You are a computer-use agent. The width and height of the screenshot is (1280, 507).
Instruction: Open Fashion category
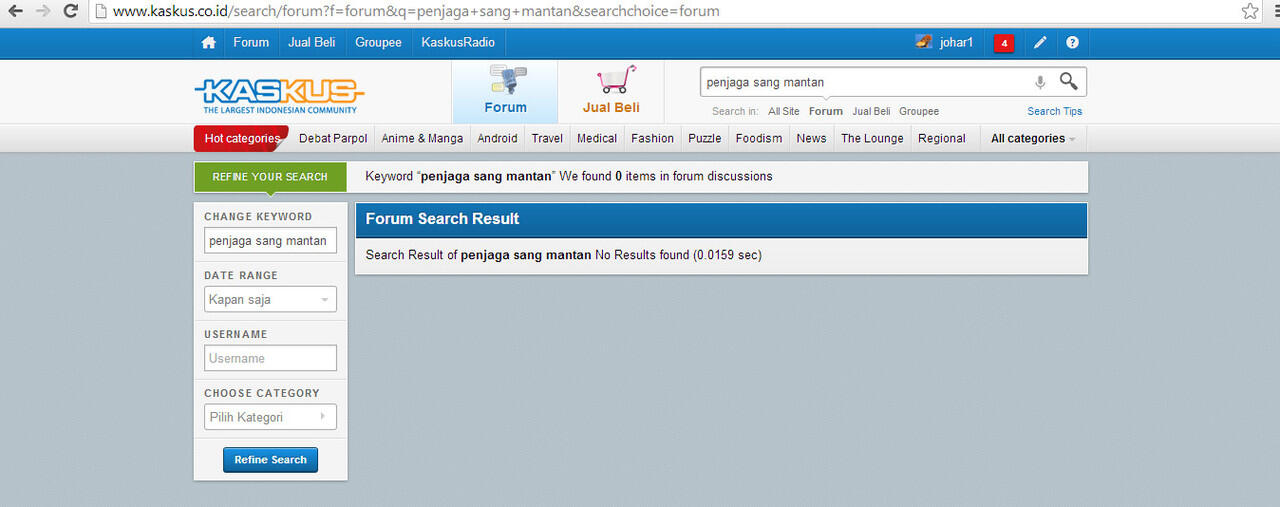tap(652, 138)
